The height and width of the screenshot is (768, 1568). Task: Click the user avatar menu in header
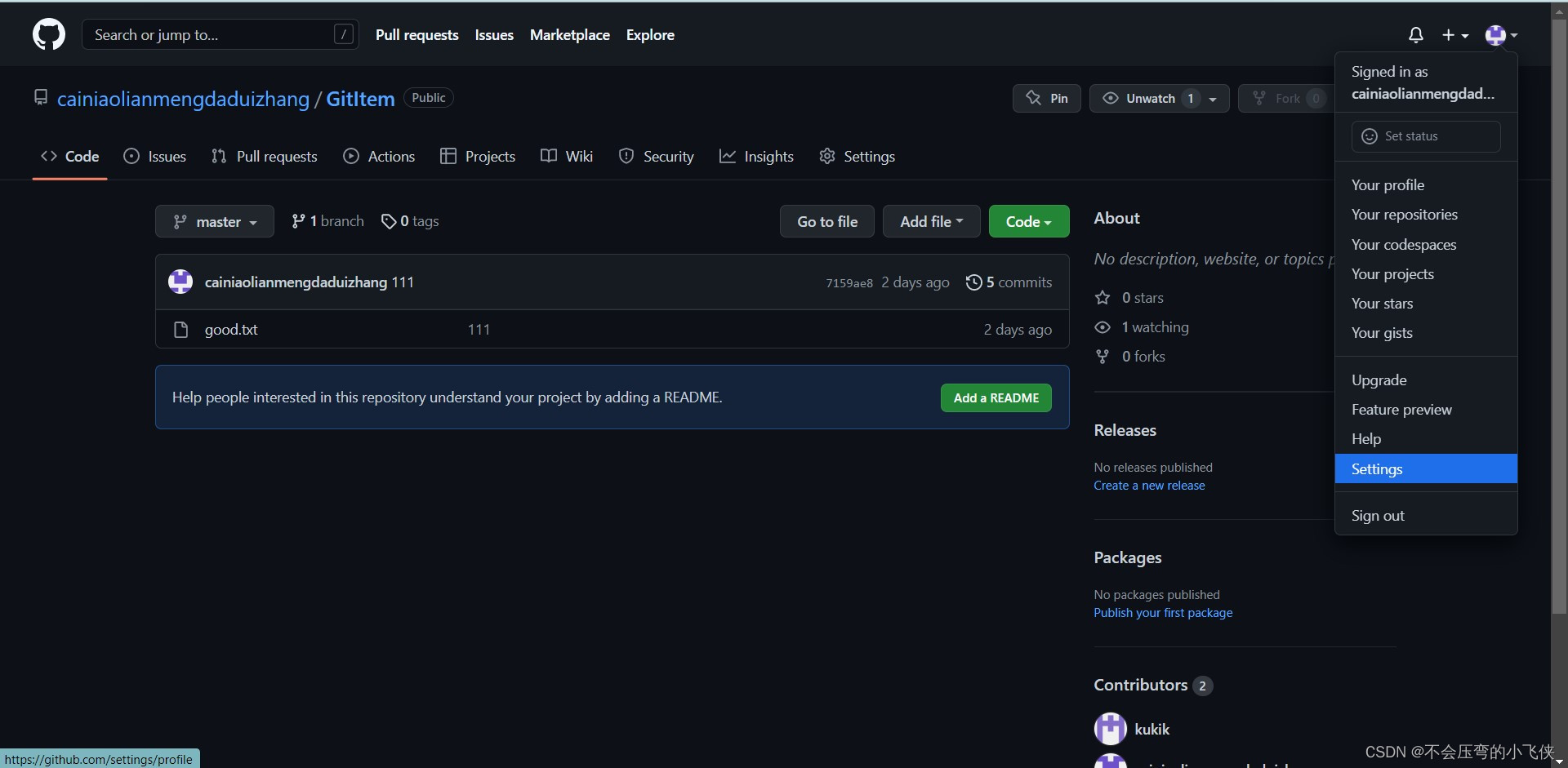pyautogui.click(x=1501, y=35)
